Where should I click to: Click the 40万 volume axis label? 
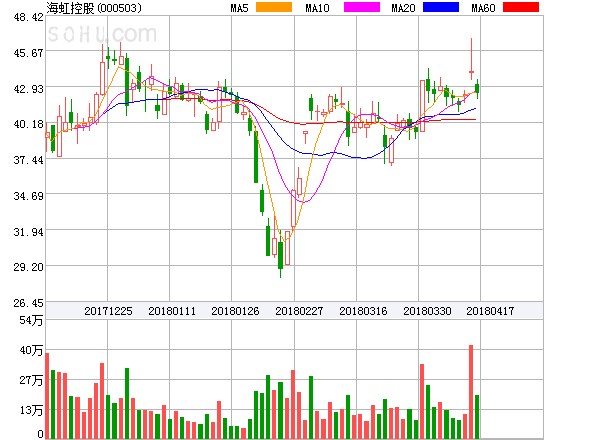coord(31,350)
